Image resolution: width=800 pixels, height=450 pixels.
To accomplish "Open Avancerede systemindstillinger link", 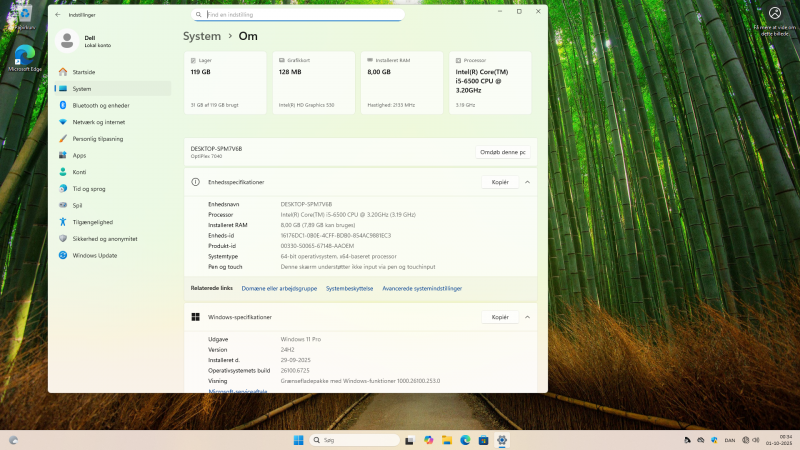I will point(422,288).
